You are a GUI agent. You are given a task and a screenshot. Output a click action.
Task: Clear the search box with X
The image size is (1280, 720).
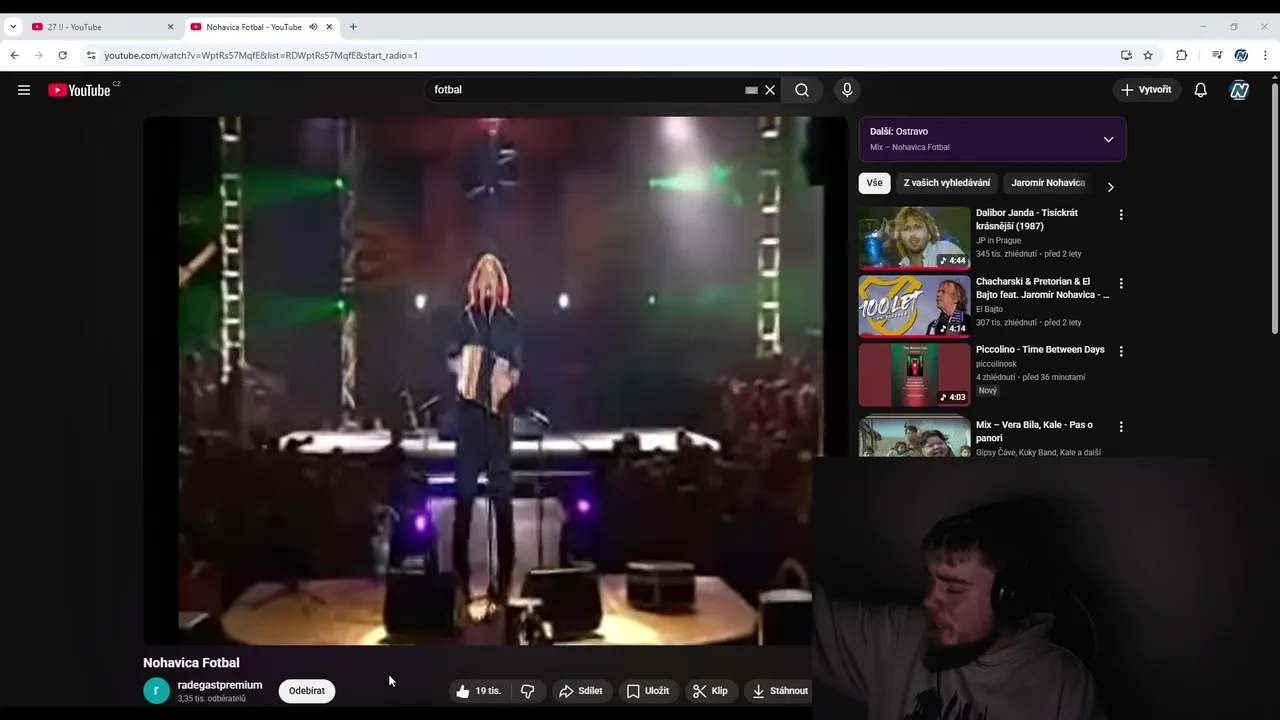tap(770, 90)
